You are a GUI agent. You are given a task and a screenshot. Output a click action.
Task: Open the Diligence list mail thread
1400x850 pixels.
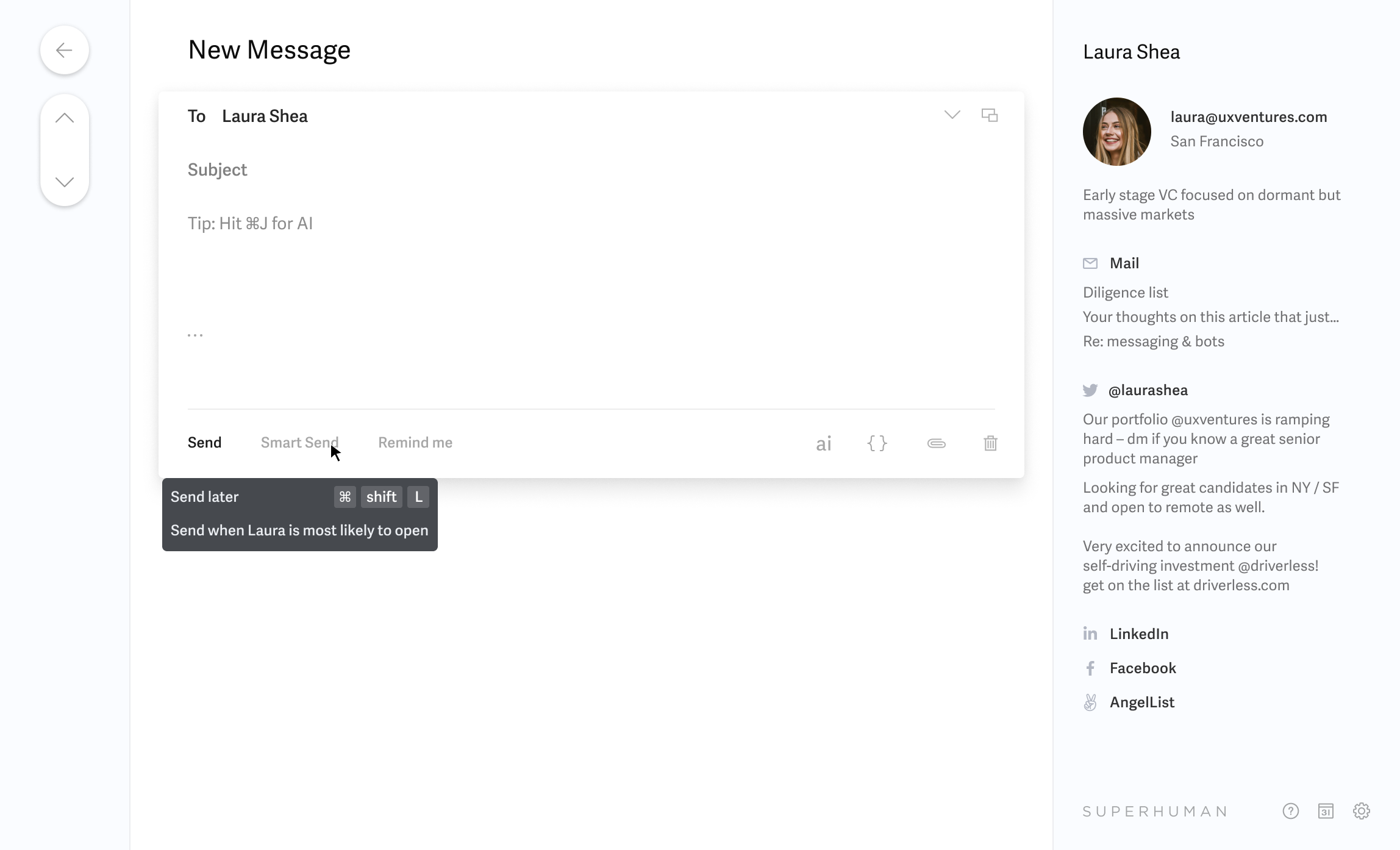coord(1125,293)
